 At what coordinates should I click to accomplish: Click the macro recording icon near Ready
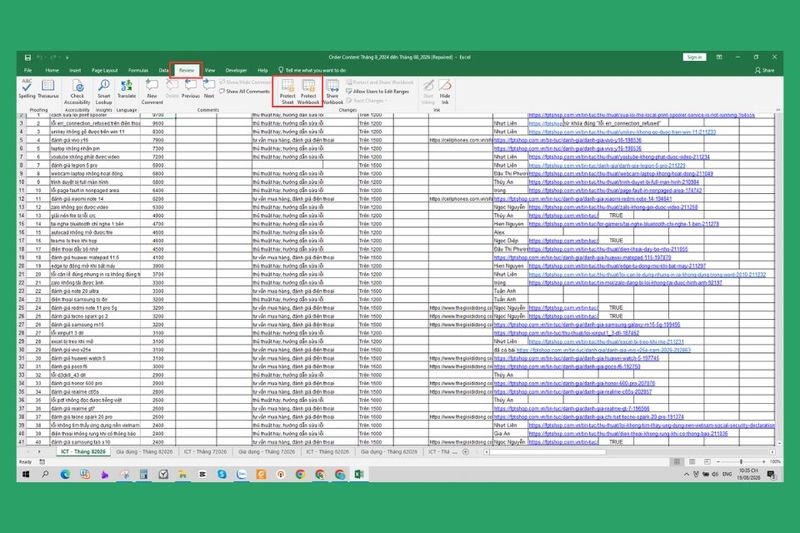42,462
